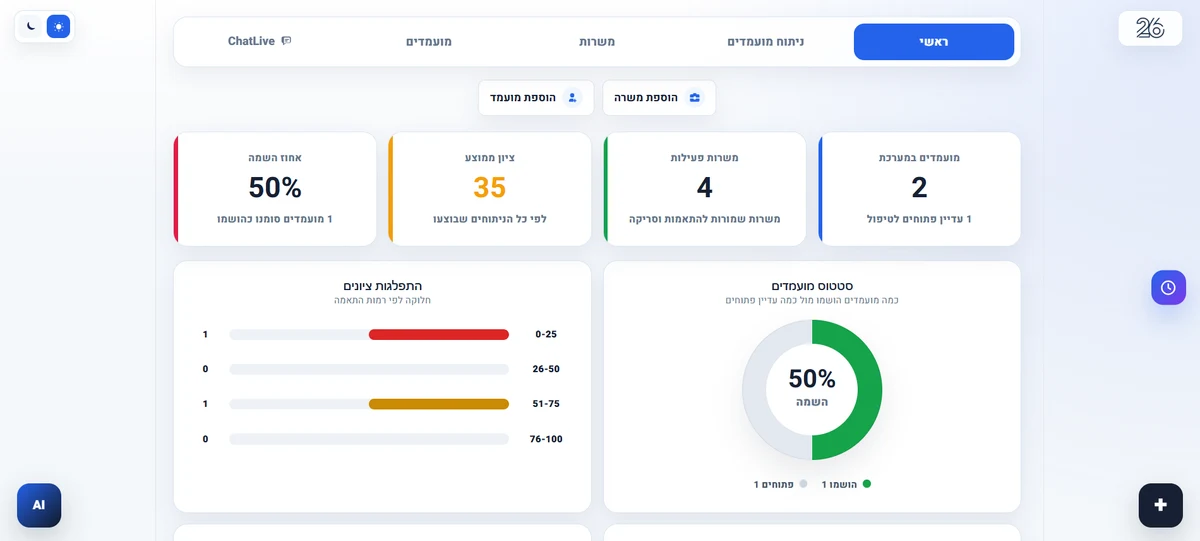Click the red 0-25 score bar
This screenshot has width=1200, height=541.
point(439,335)
